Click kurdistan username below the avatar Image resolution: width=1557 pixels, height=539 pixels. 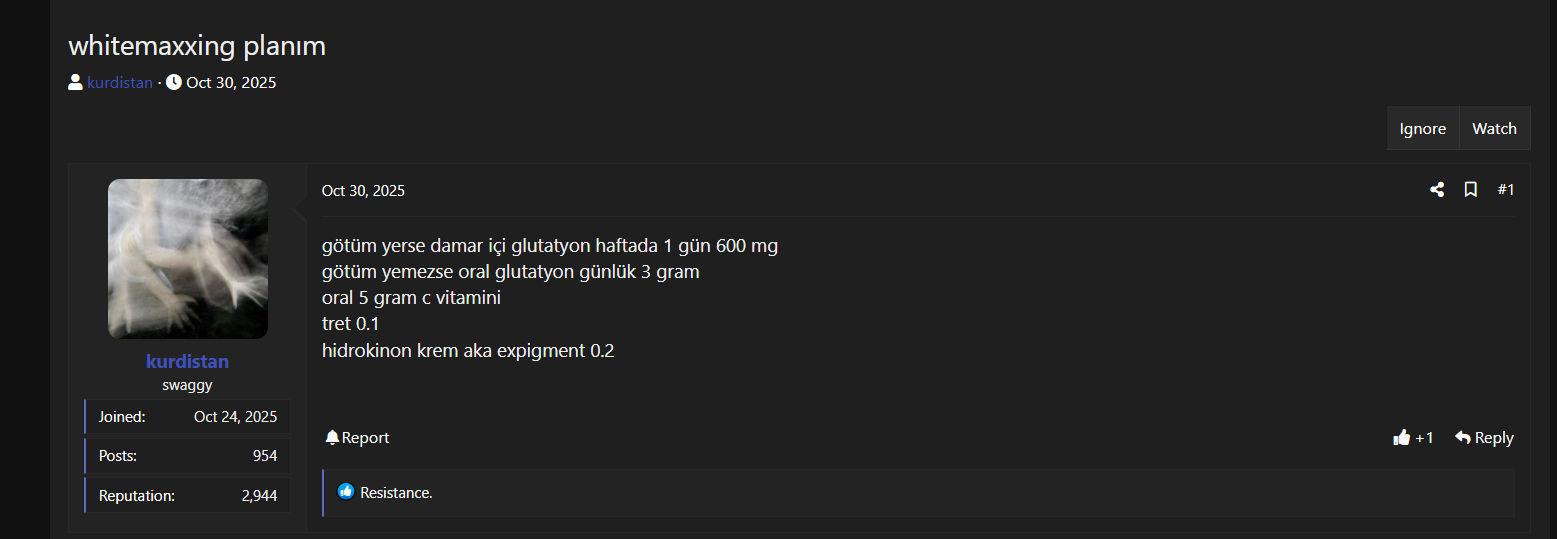[187, 361]
